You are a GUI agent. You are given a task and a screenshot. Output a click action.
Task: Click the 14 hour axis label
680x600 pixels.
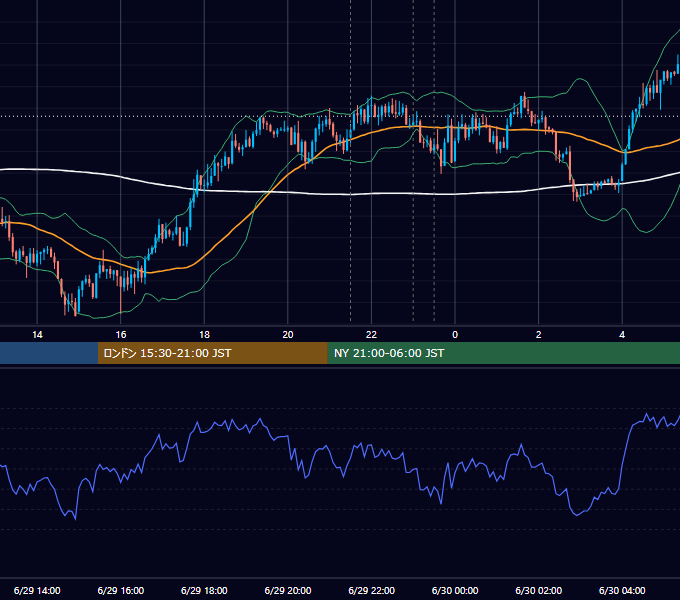click(x=37, y=335)
